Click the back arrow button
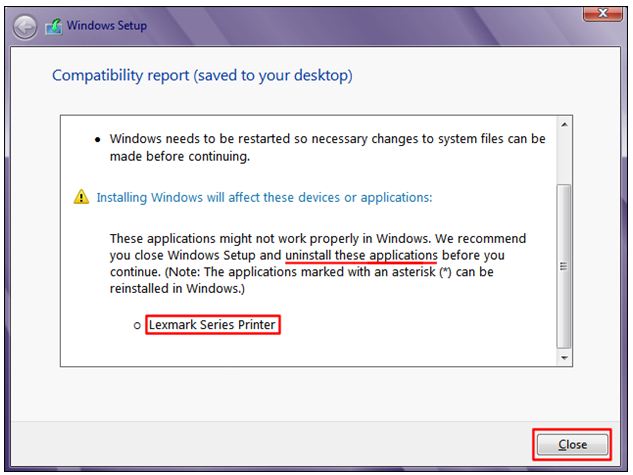 click(x=25, y=27)
